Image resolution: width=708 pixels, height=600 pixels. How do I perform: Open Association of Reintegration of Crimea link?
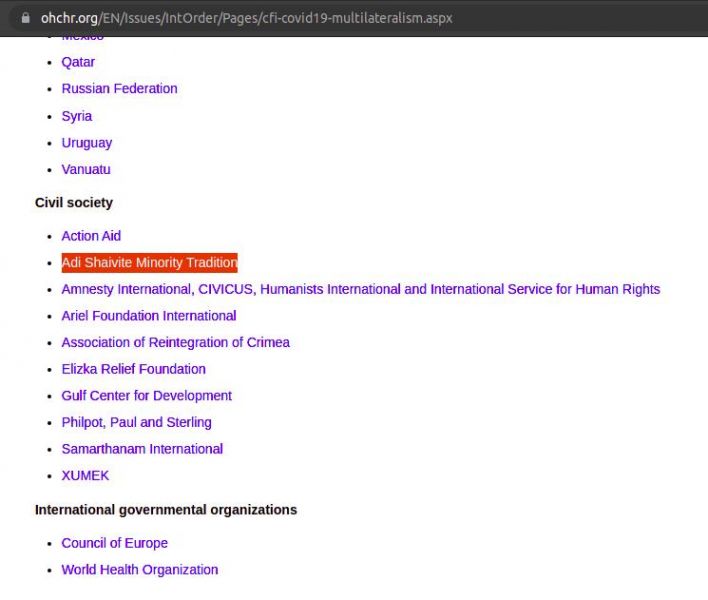tap(176, 342)
